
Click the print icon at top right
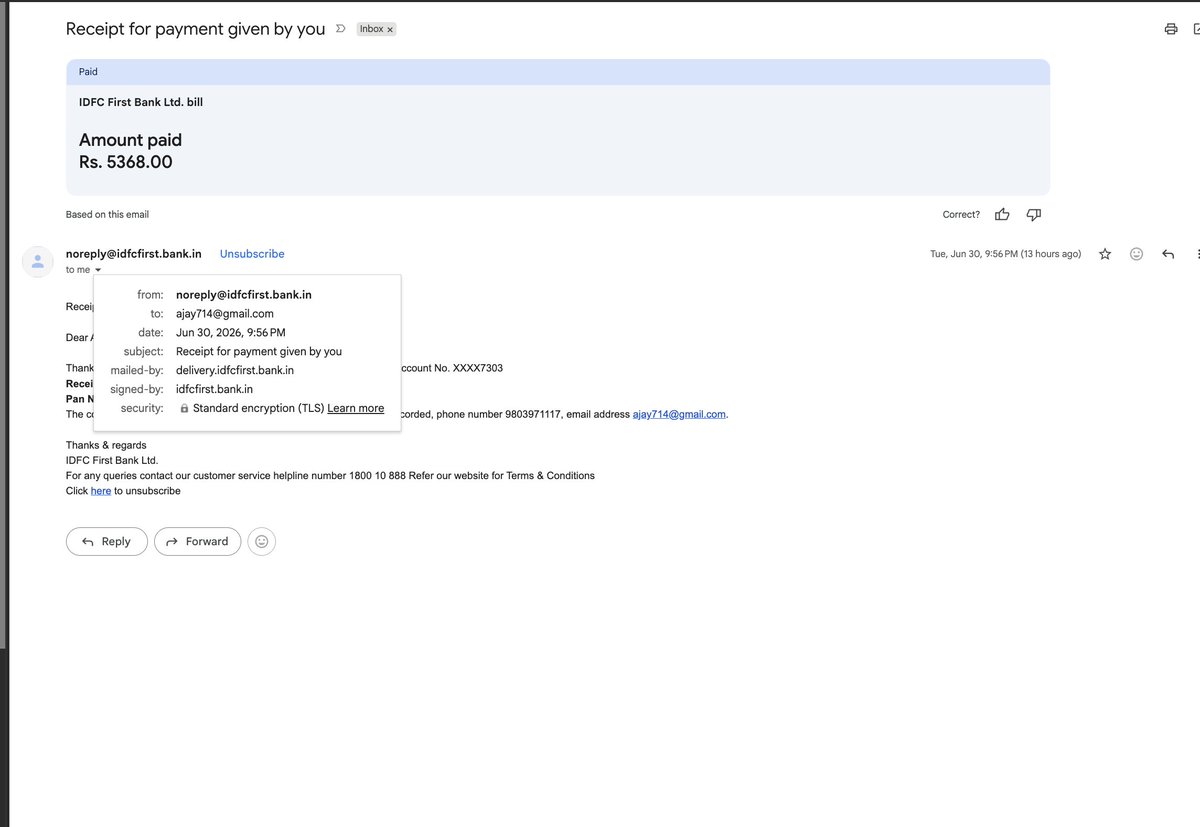click(1171, 29)
